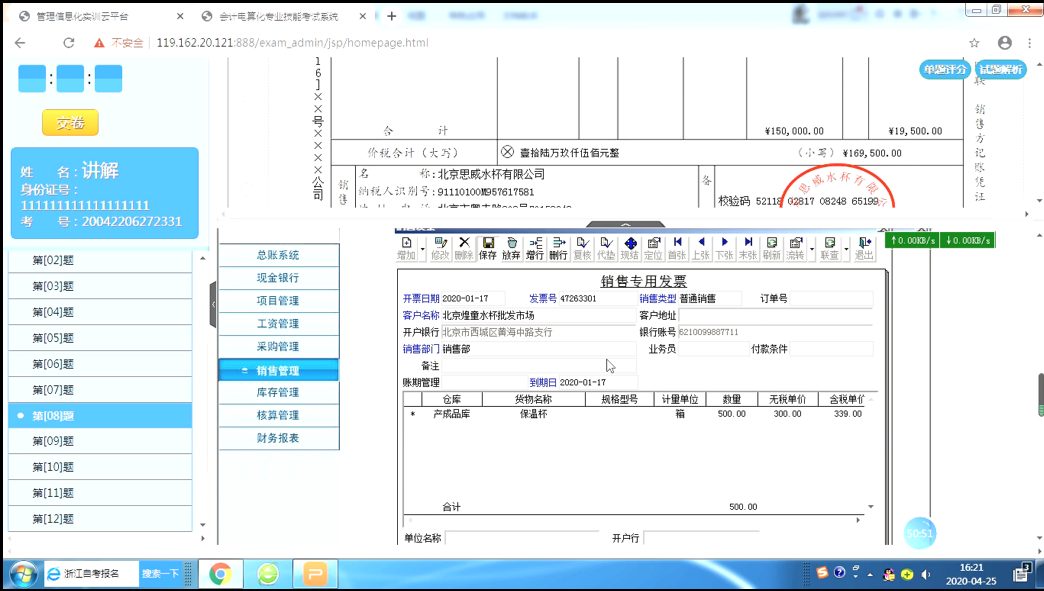Click the 备注 field

[538, 366]
